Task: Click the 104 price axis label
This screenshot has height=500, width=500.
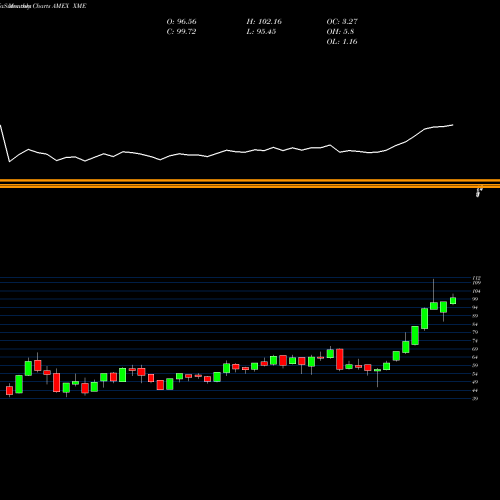Action: [x=476, y=291]
